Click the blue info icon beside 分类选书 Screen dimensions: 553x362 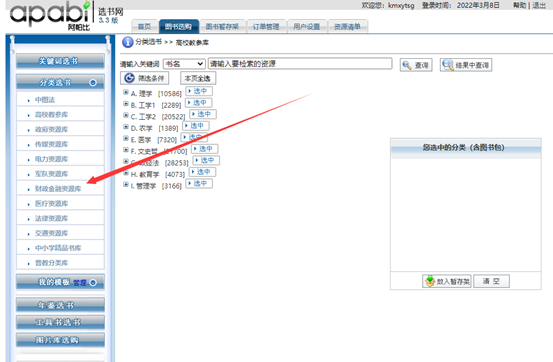[x=127, y=42]
